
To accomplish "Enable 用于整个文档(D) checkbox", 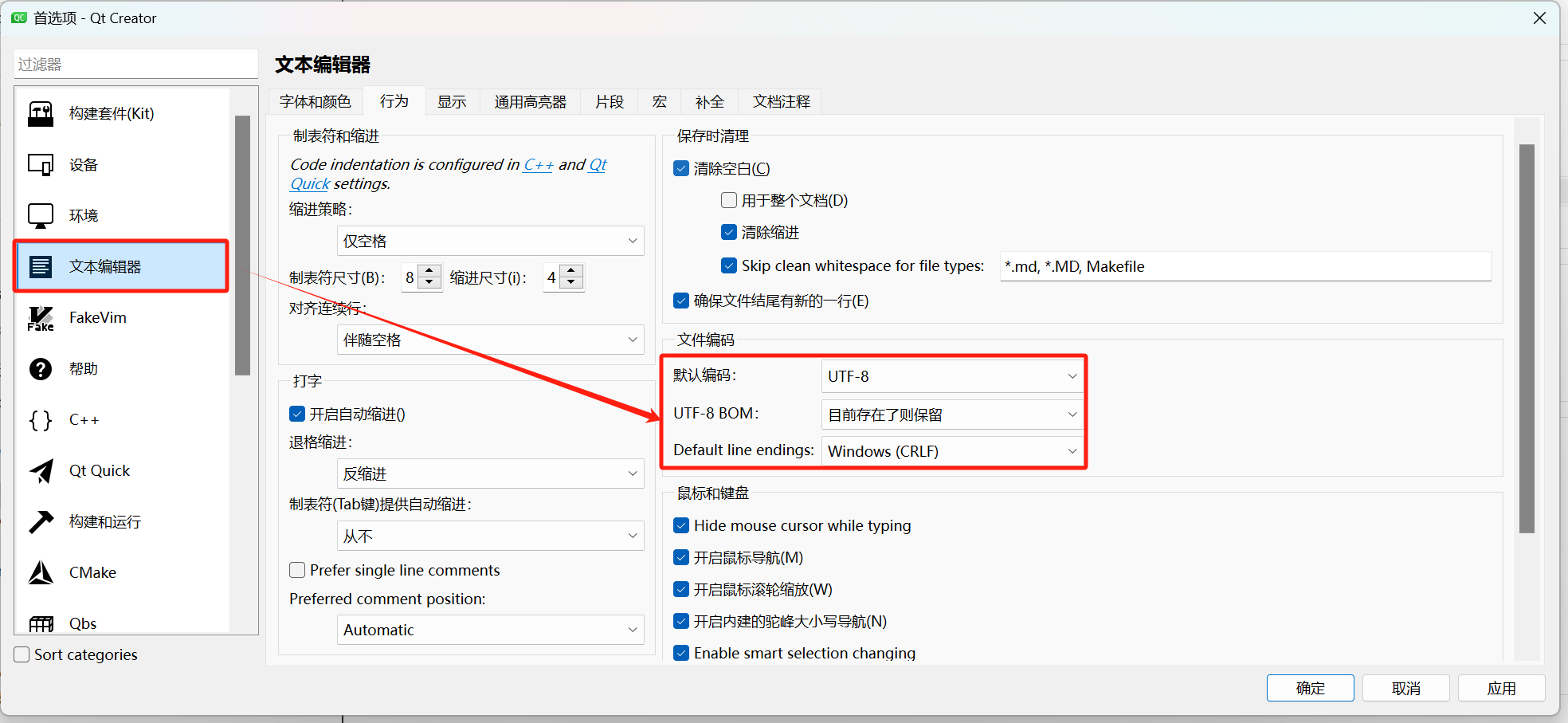I will click(729, 201).
